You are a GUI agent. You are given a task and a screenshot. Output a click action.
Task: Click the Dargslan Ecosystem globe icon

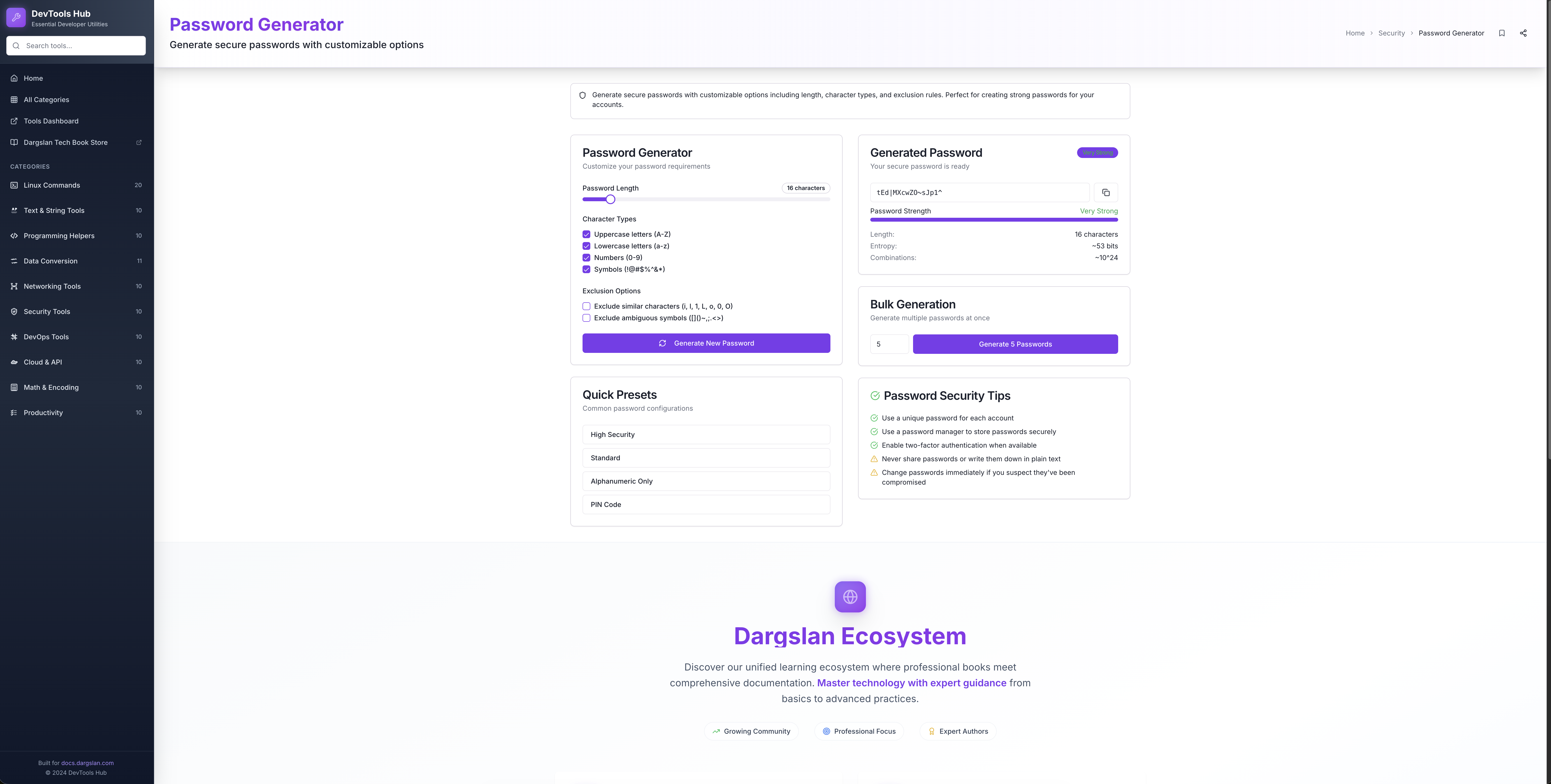click(x=850, y=597)
